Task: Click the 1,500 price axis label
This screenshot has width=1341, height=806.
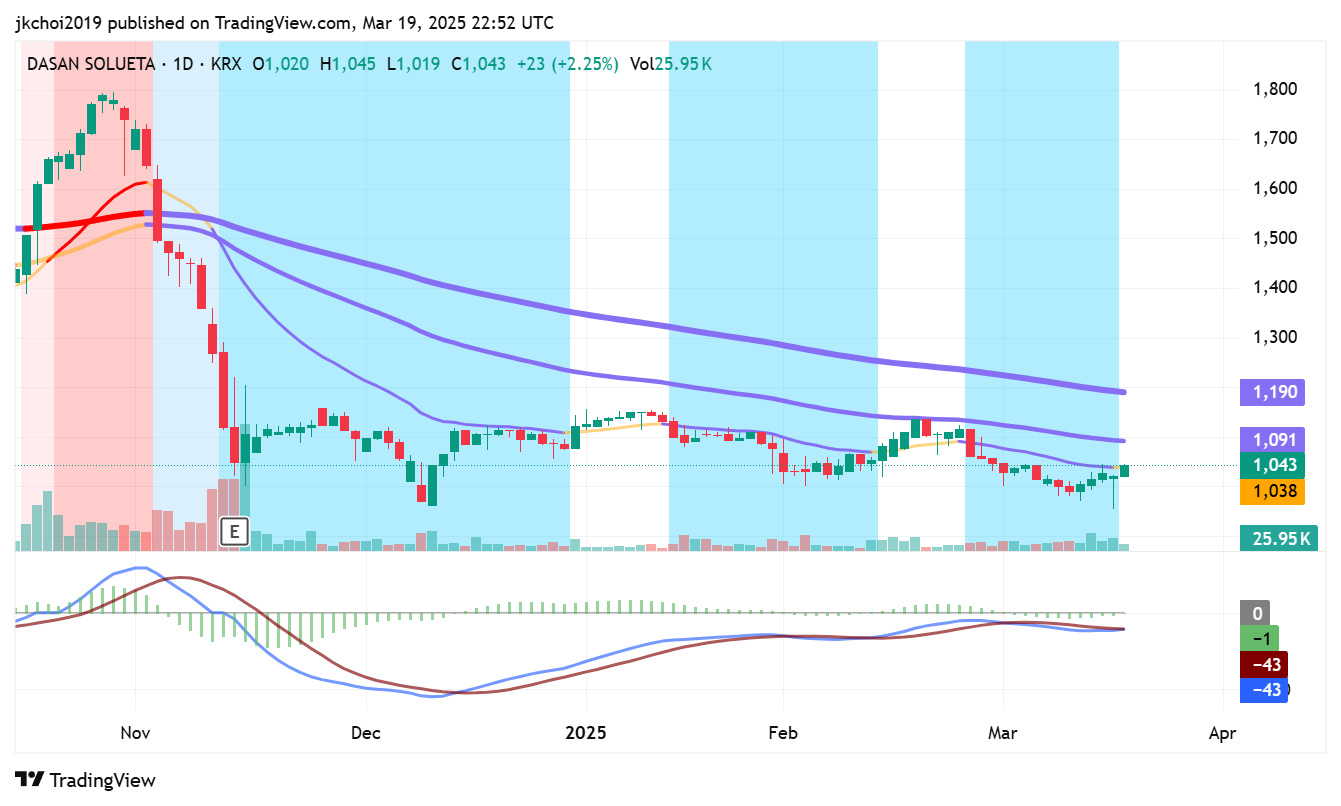Action: tap(1275, 238)
